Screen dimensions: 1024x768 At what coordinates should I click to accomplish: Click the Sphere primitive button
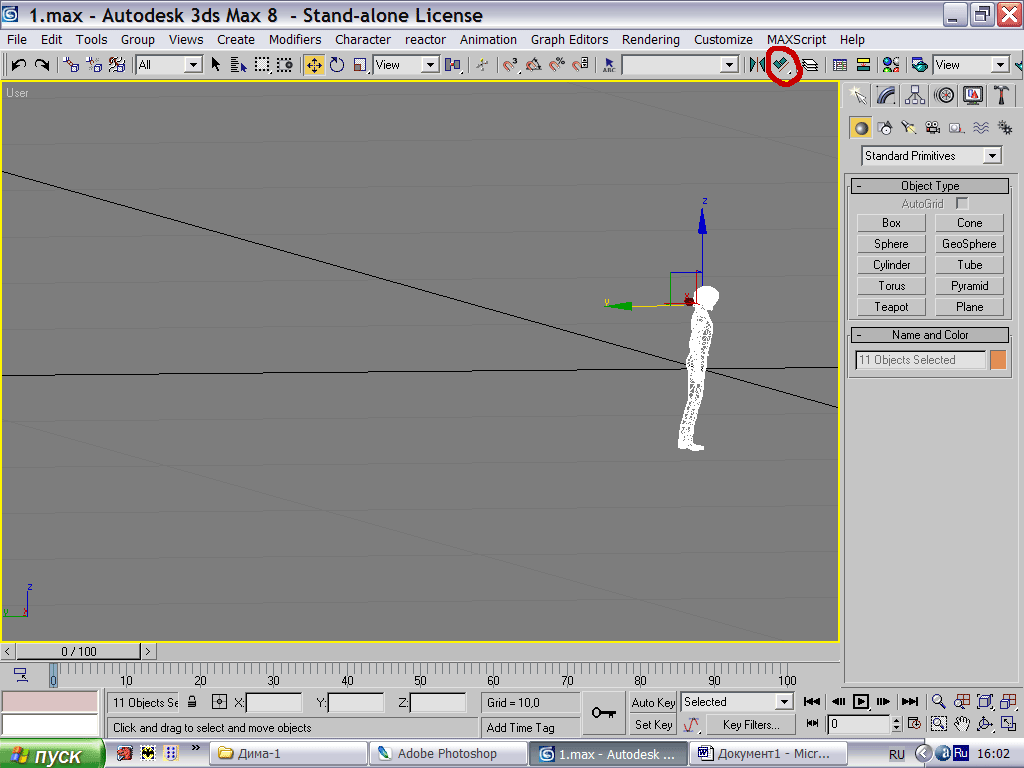891,244
